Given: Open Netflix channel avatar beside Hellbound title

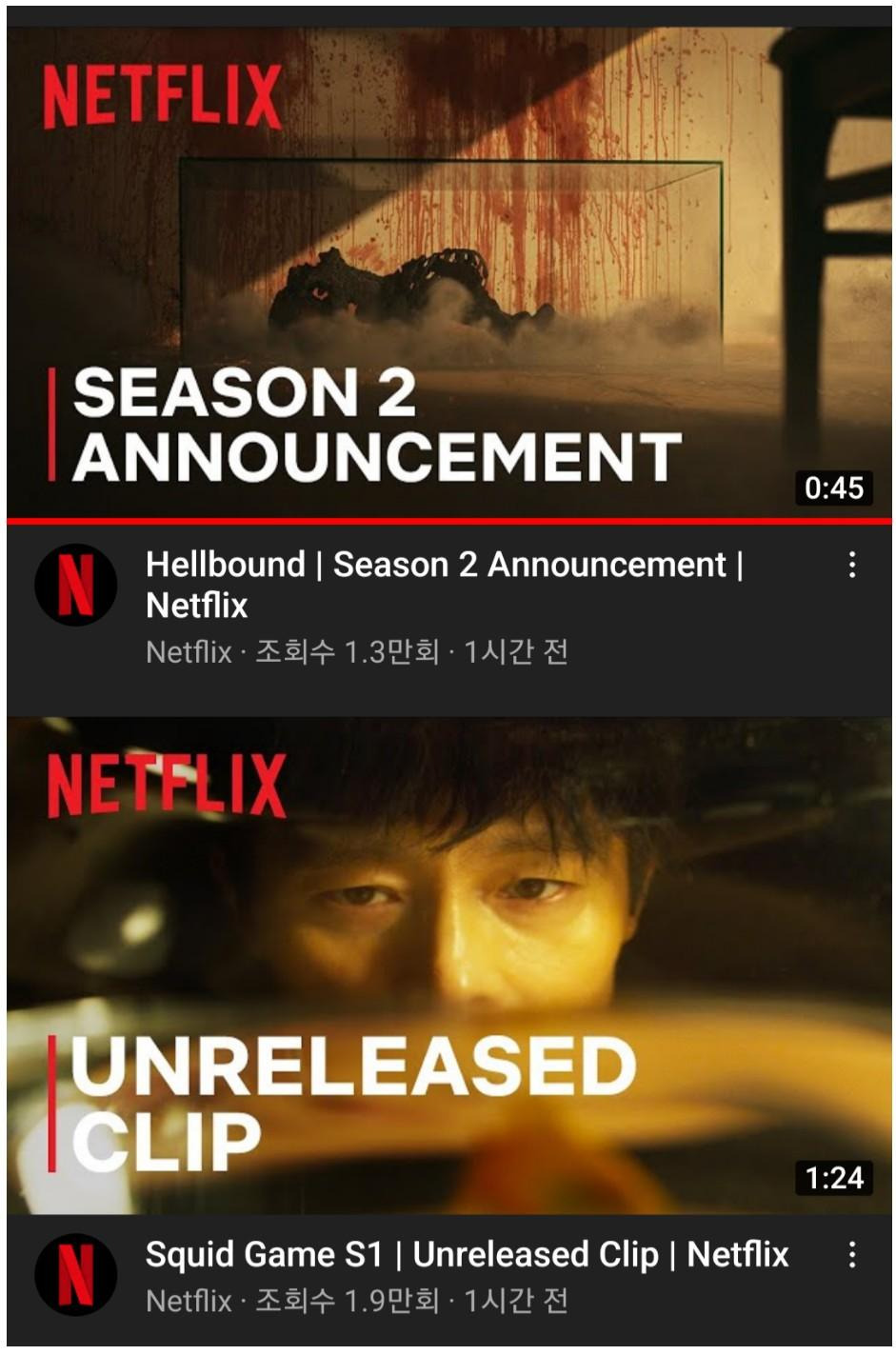Looking at the screenshot, I should tap(75, 585).
